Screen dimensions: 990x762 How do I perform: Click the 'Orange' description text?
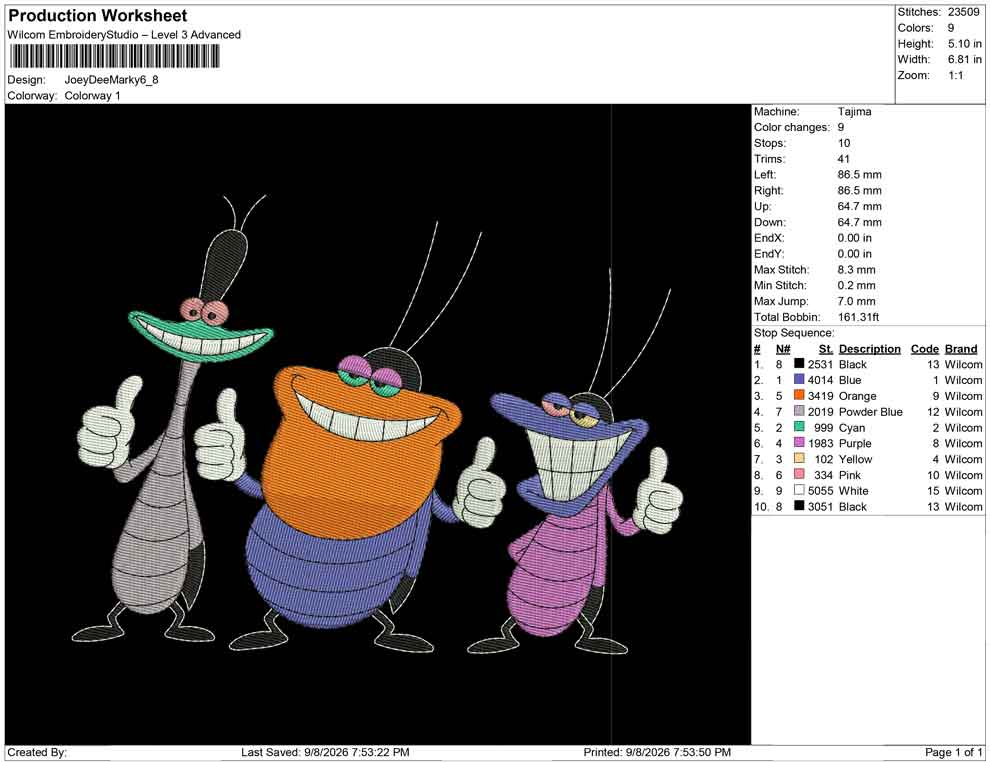pos(857,396)
